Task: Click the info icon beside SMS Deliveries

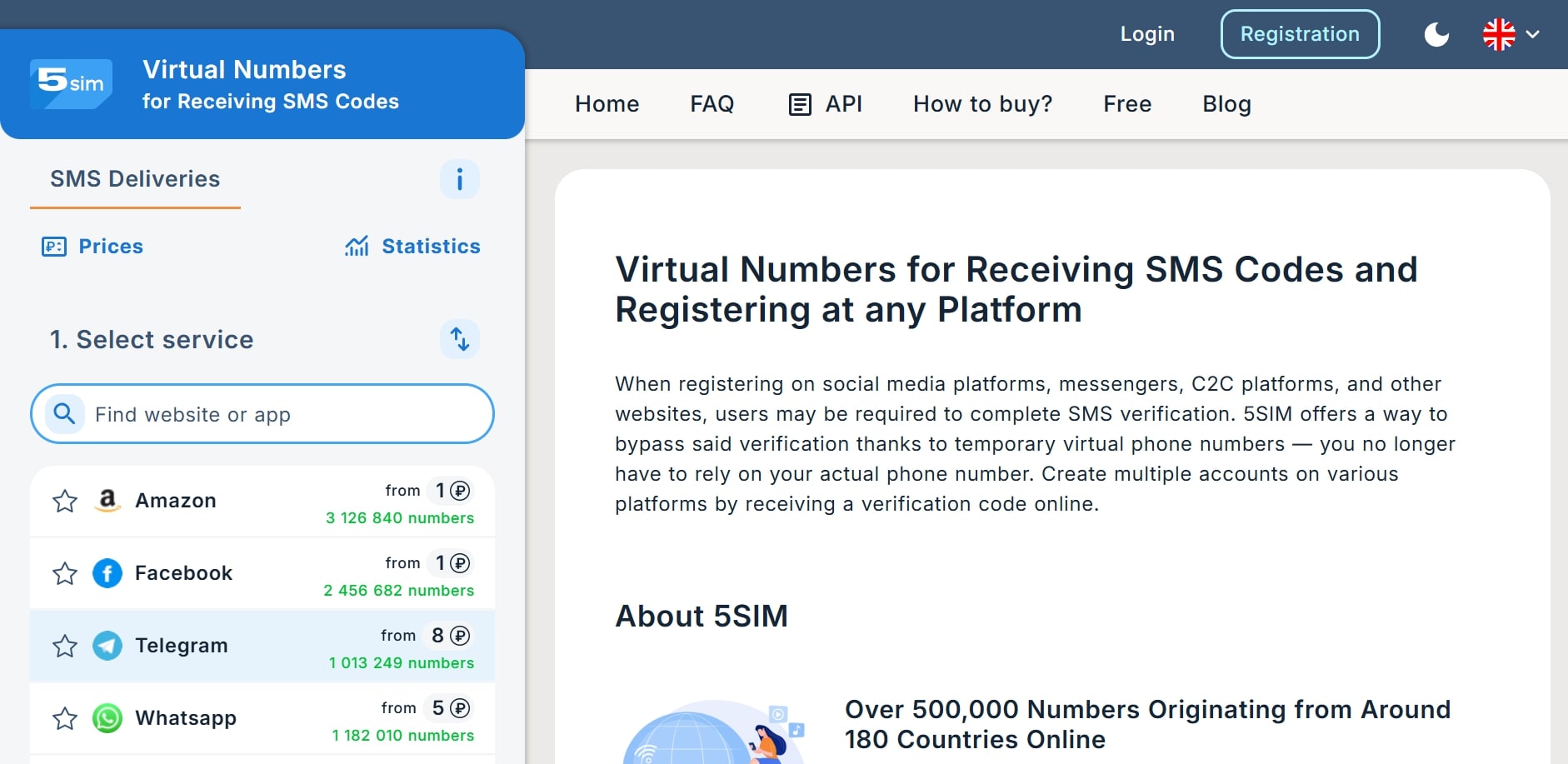Action: pos(460,179)
